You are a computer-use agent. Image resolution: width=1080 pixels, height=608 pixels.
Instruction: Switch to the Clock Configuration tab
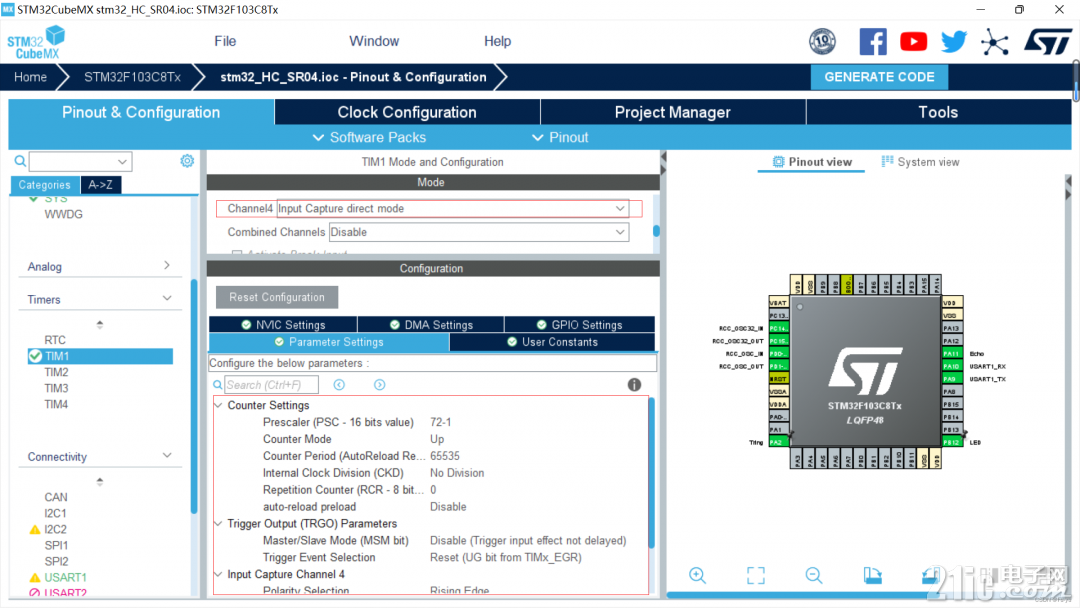pyautogui.click(x=407, y=112)
